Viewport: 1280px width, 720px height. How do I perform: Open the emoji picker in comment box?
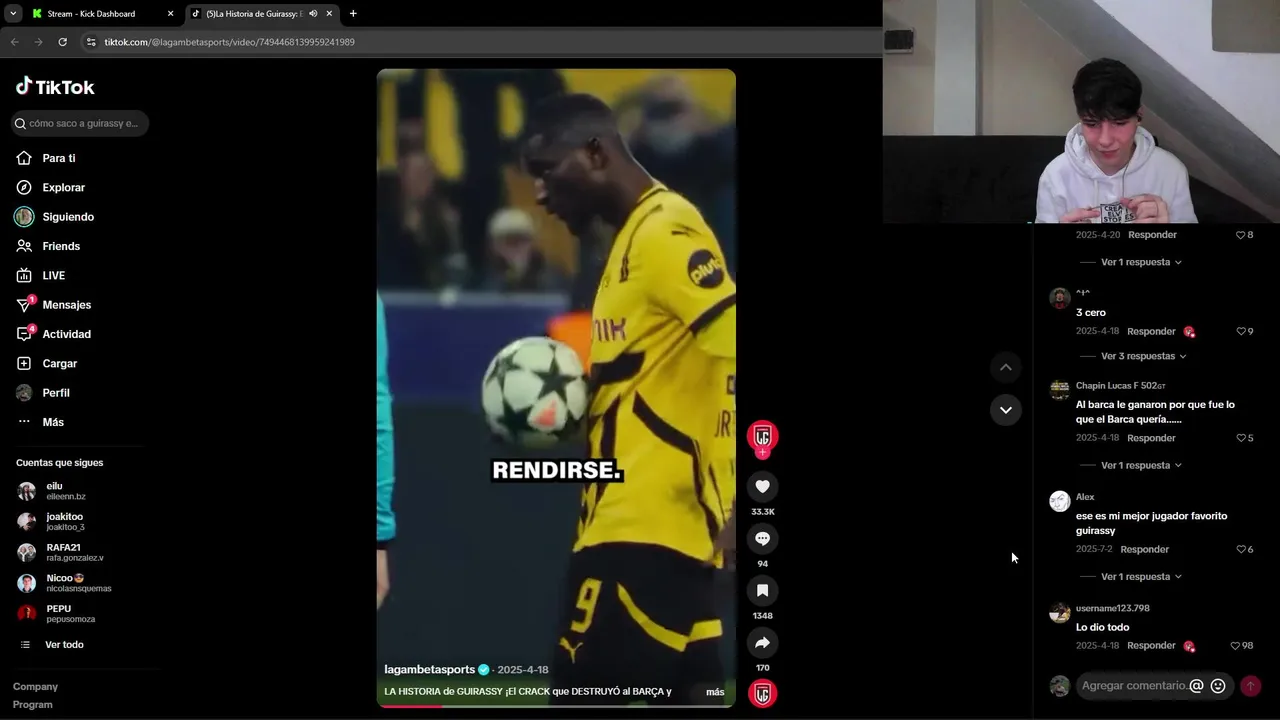tap(1218, 686)
